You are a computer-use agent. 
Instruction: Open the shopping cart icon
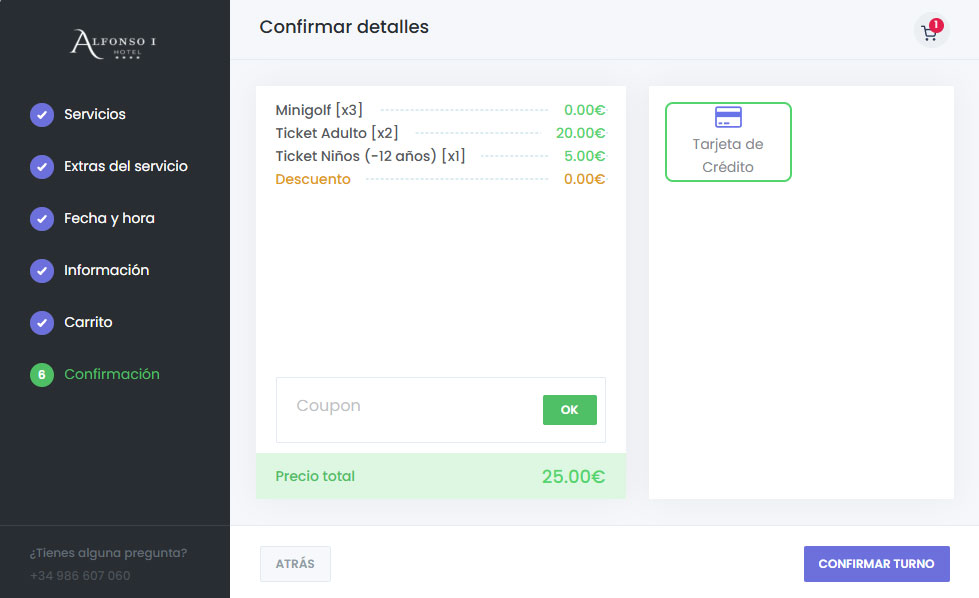pos(929,33)
